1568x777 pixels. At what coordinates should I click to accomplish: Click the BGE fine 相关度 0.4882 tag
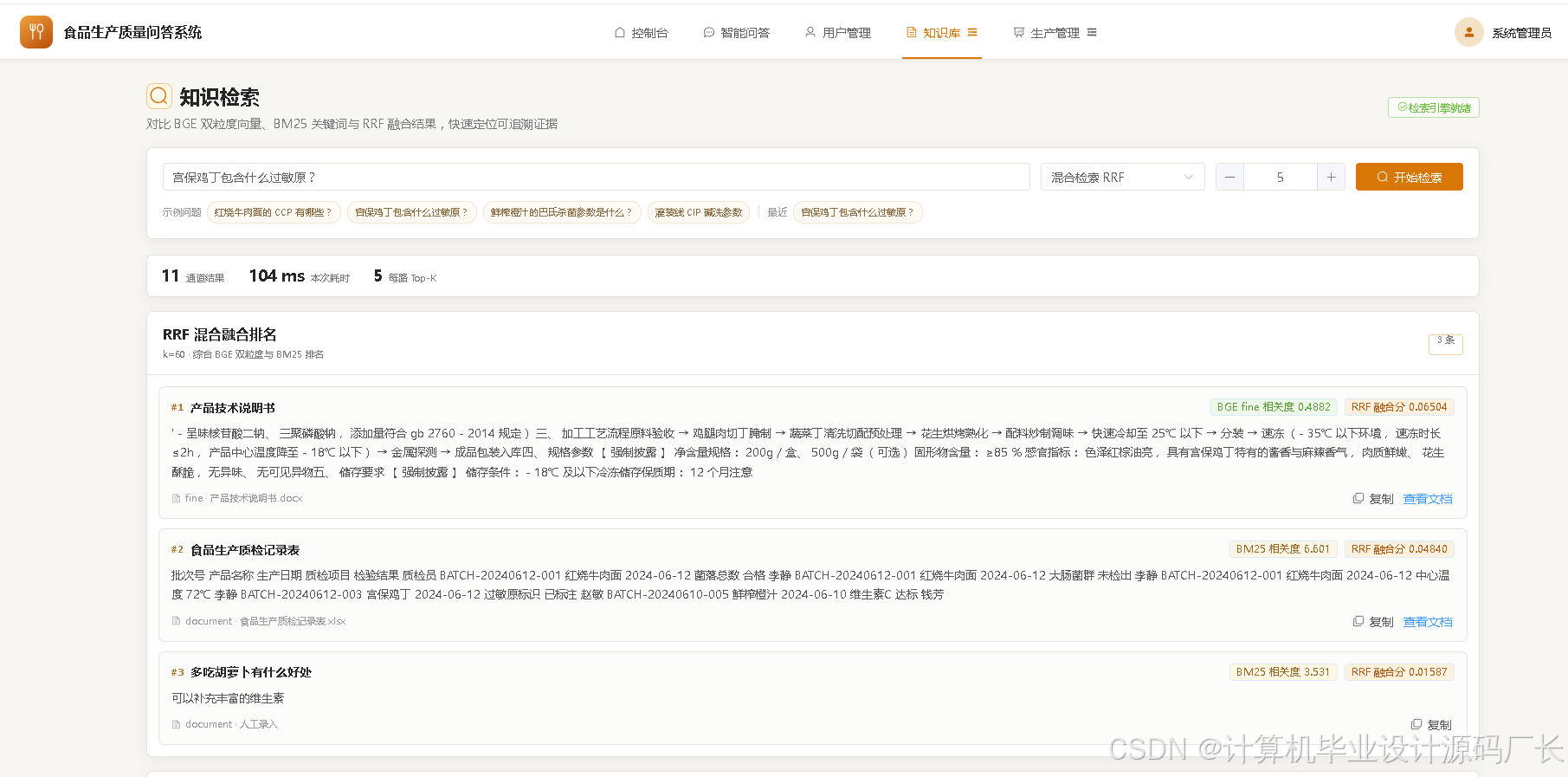tap(1274, 407)
